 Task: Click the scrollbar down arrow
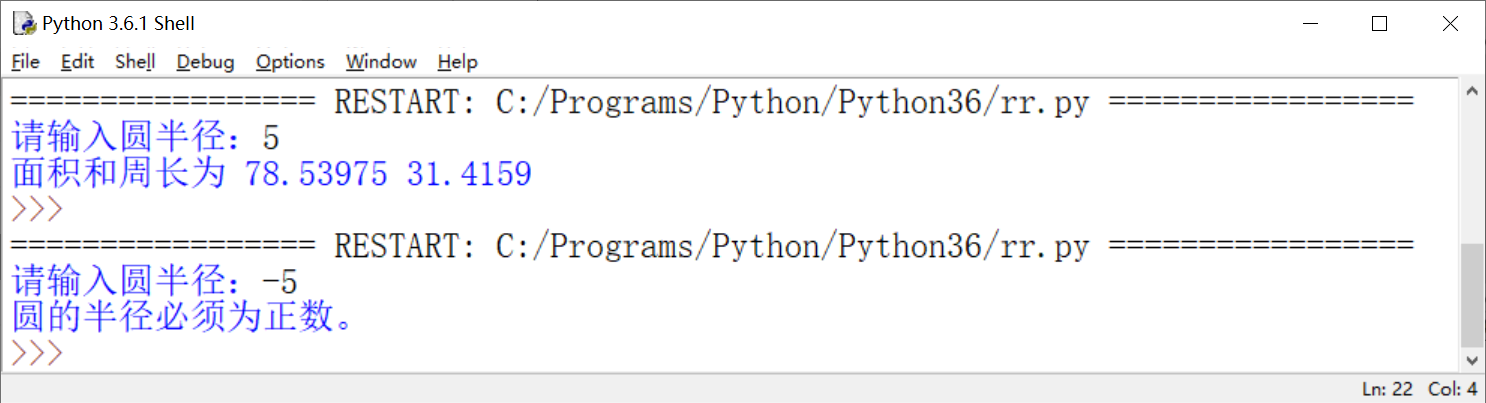coord(1472,360)
